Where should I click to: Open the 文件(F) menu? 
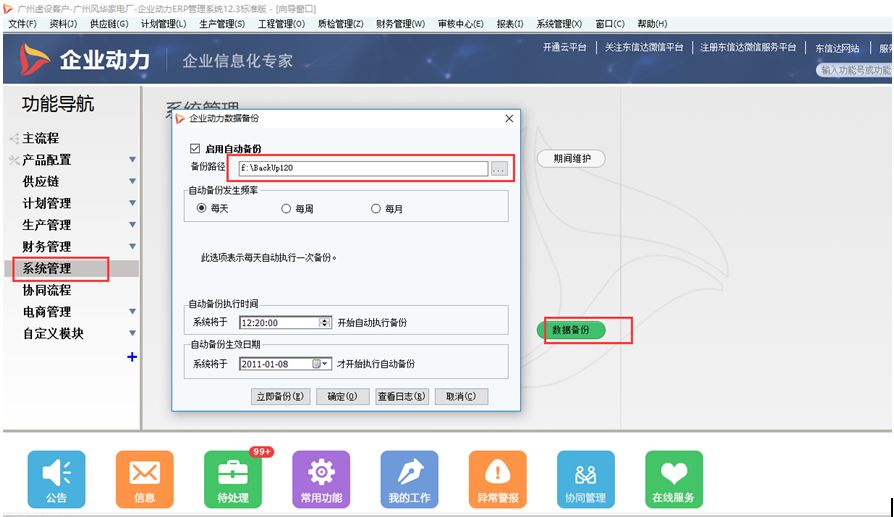point(23,23)
